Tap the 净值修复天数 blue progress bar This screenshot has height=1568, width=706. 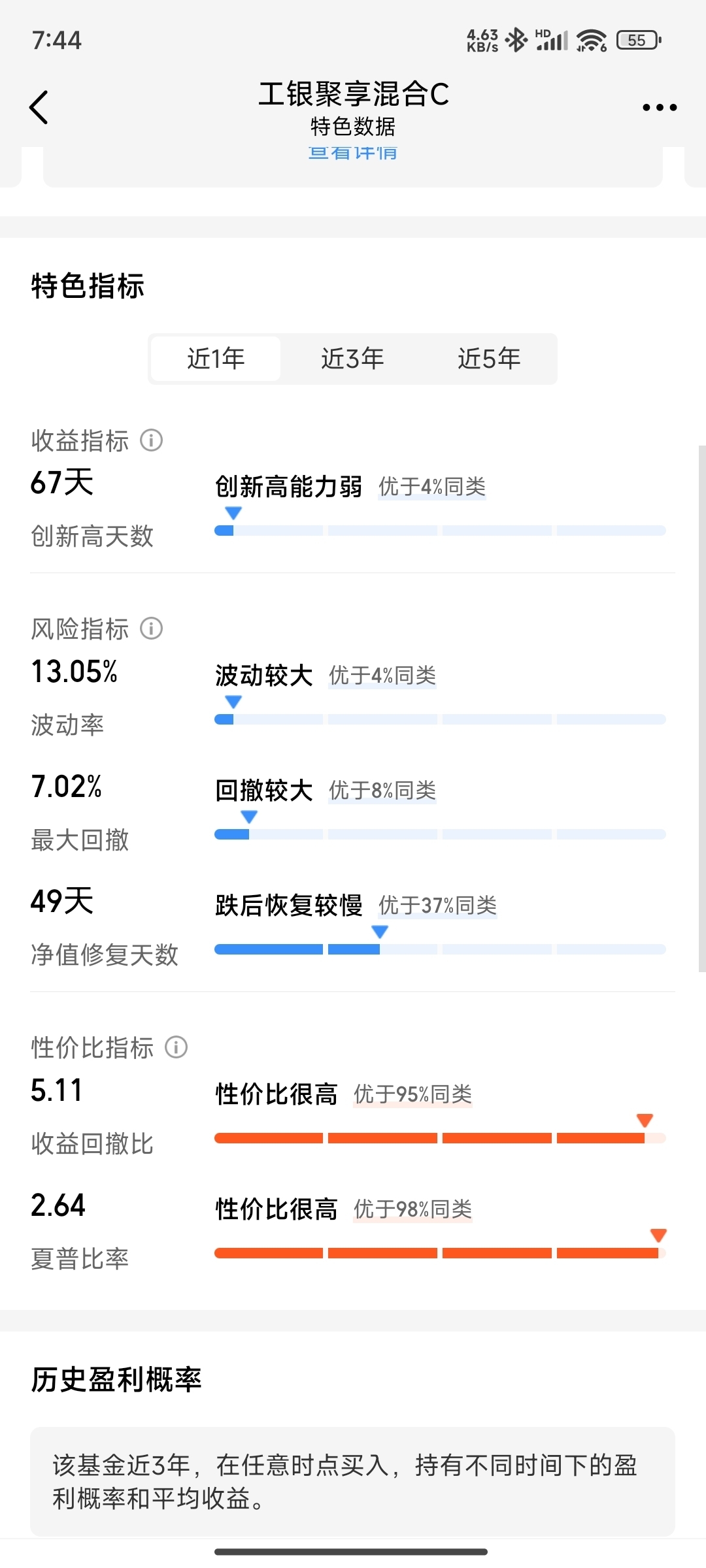click(440, 949)
